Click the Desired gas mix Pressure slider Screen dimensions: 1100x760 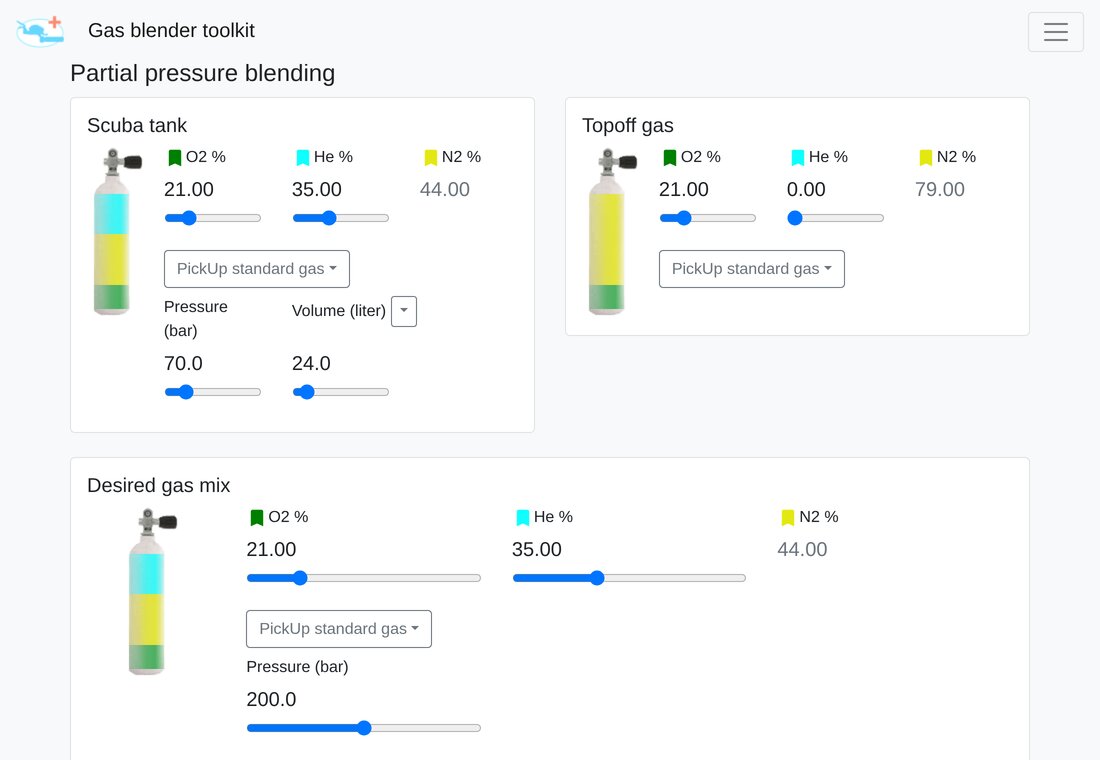coord(363,728)
